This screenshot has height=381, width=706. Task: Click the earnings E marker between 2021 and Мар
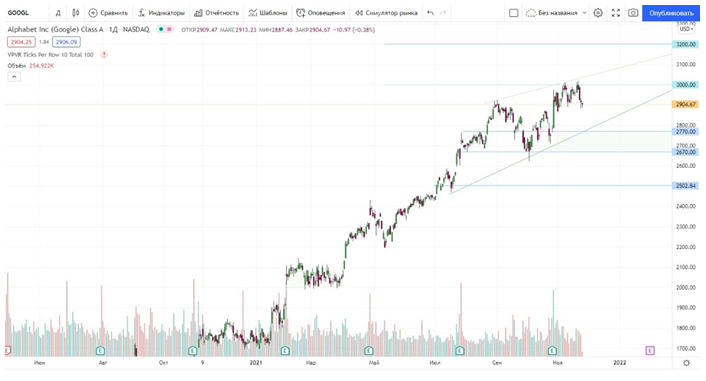(x=285, y=350)
